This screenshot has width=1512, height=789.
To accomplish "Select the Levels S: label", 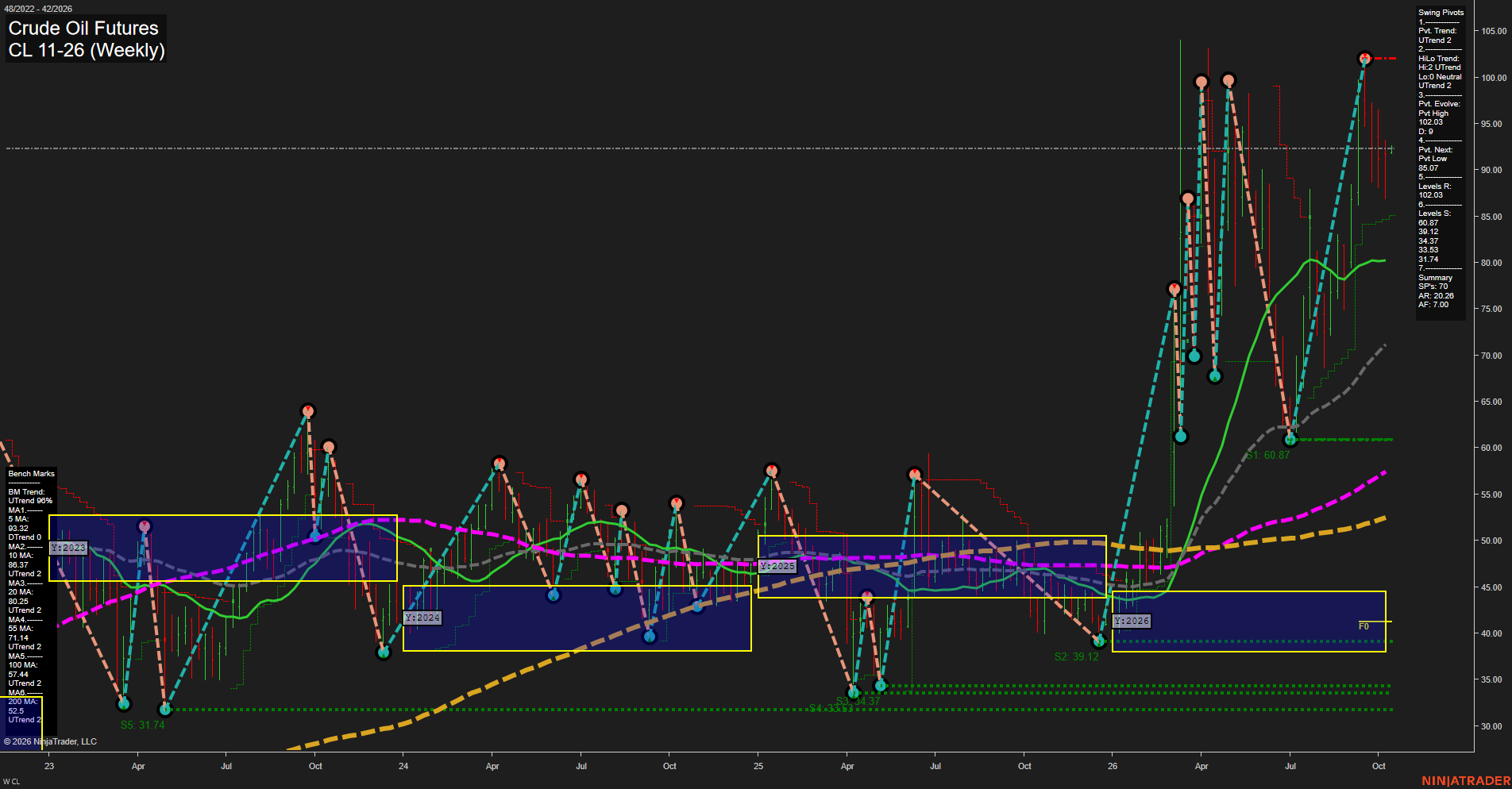I will click(x=1434, y=214).
